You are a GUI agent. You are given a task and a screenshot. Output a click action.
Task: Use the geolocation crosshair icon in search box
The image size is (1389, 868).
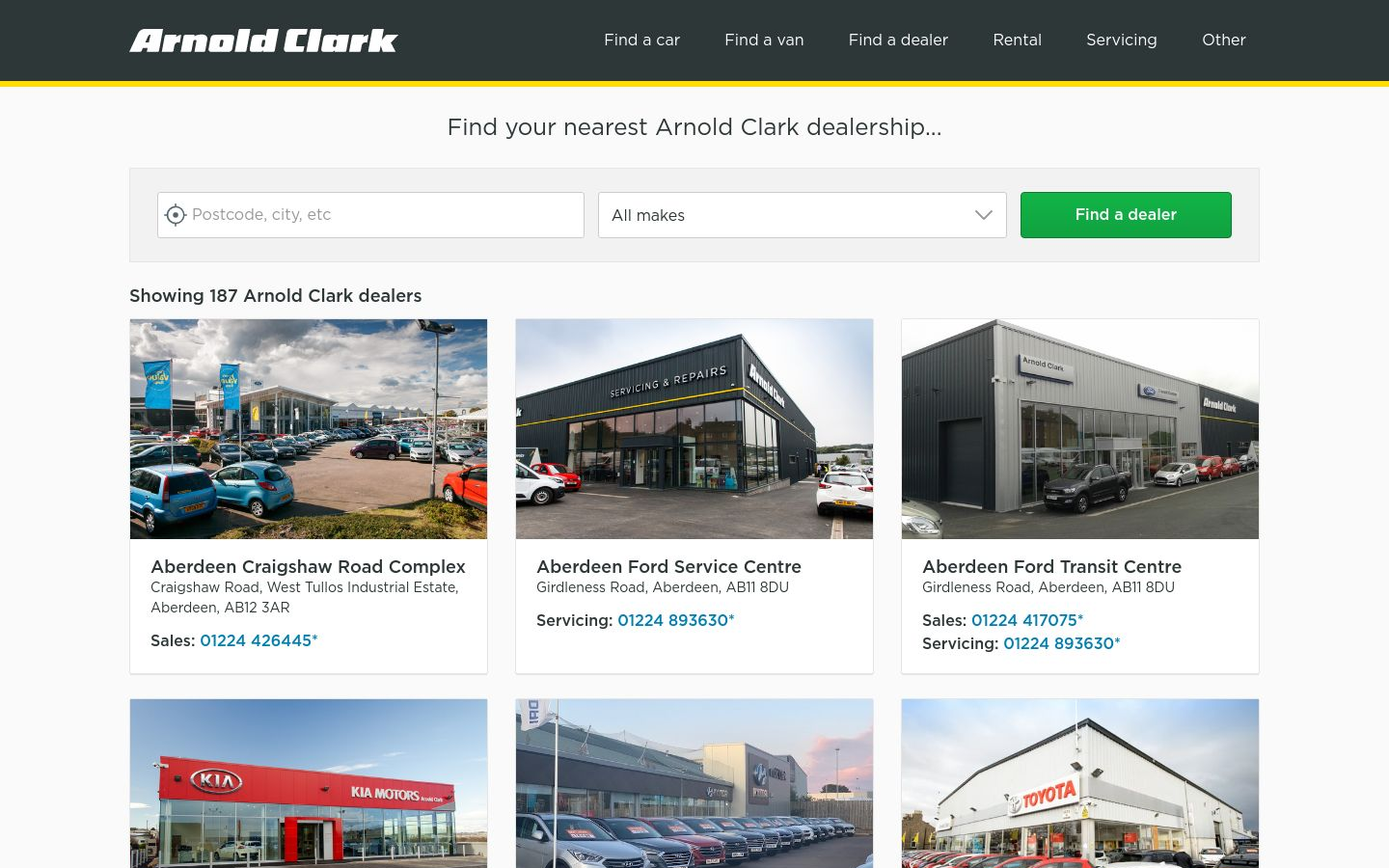point(176,215)
